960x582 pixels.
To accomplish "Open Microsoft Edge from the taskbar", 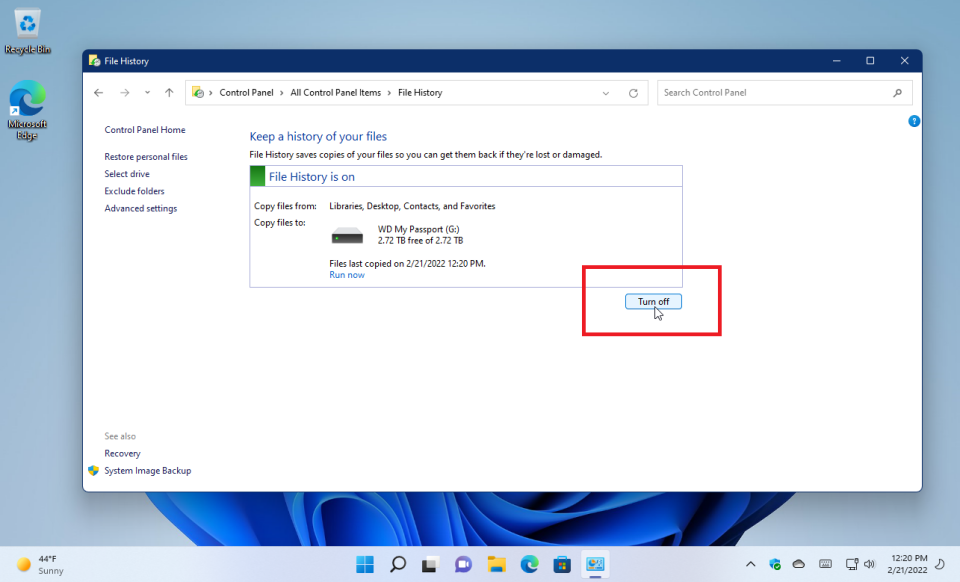I will (x=529, y=563).
